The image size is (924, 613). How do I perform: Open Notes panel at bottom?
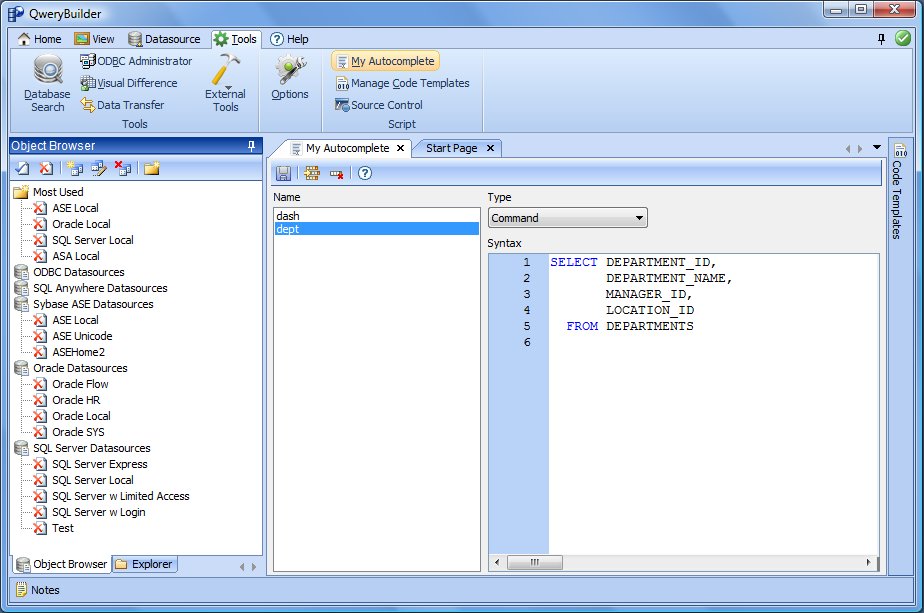pos(38,589)
